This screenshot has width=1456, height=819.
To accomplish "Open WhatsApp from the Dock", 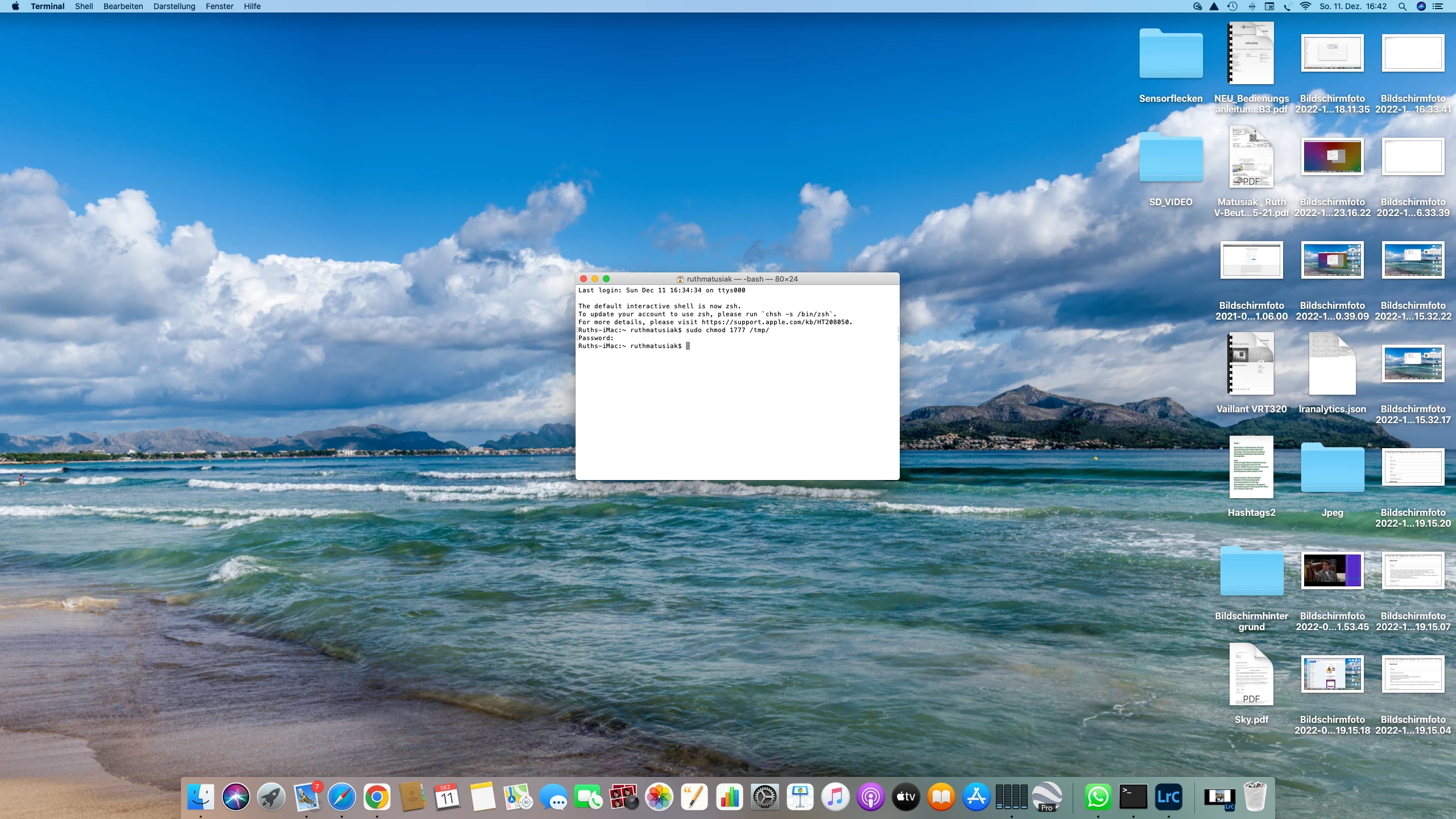I will (1098, 797).
